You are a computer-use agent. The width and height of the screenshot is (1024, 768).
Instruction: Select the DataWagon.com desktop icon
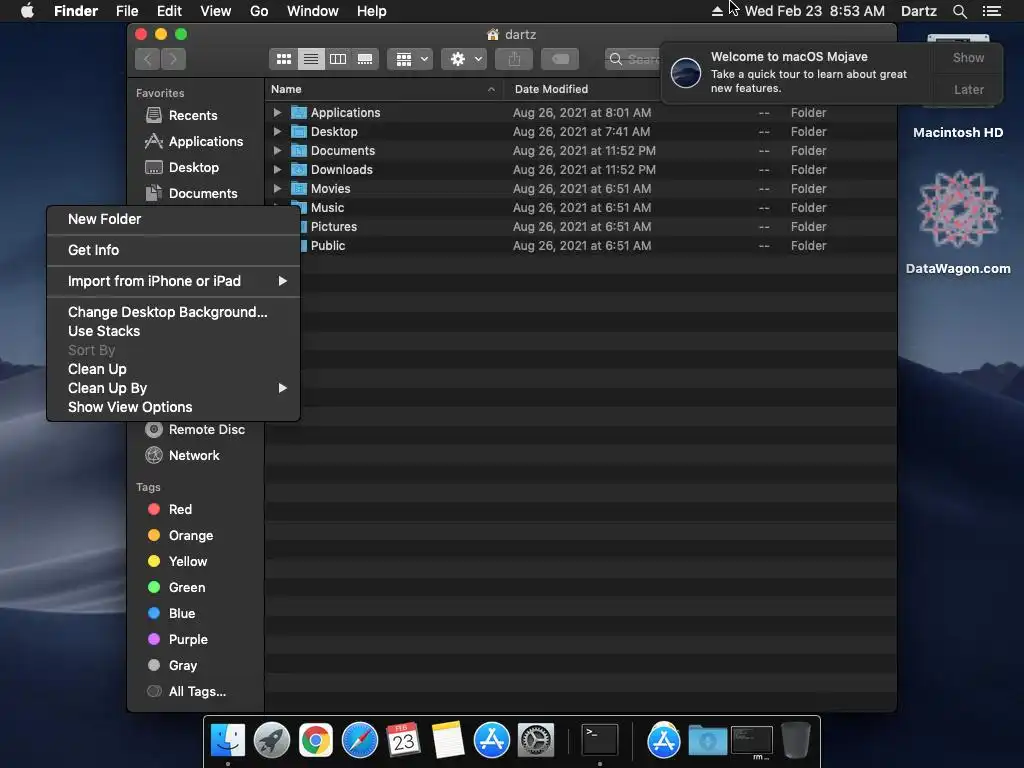(958, 222)
